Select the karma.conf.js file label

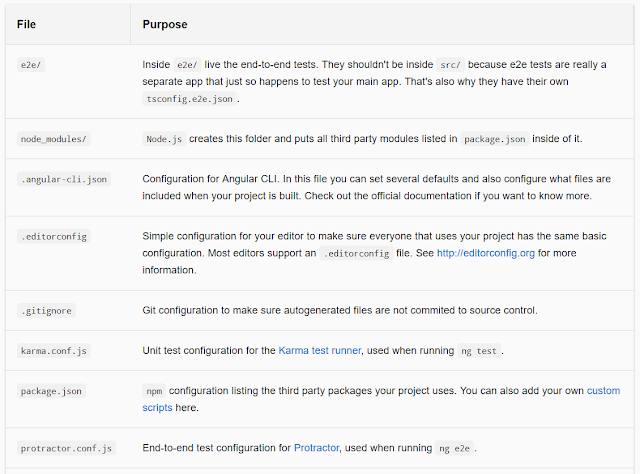pyautogui.click(x=54, y=351)
